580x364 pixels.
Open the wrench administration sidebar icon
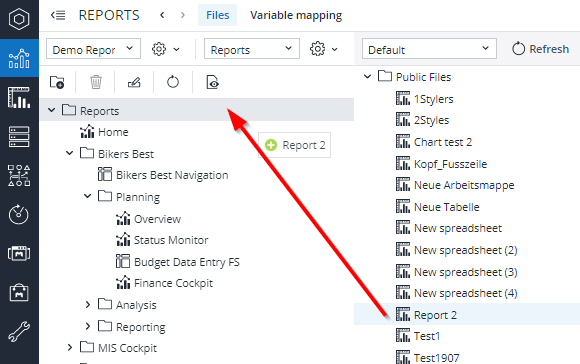(19, 331)
